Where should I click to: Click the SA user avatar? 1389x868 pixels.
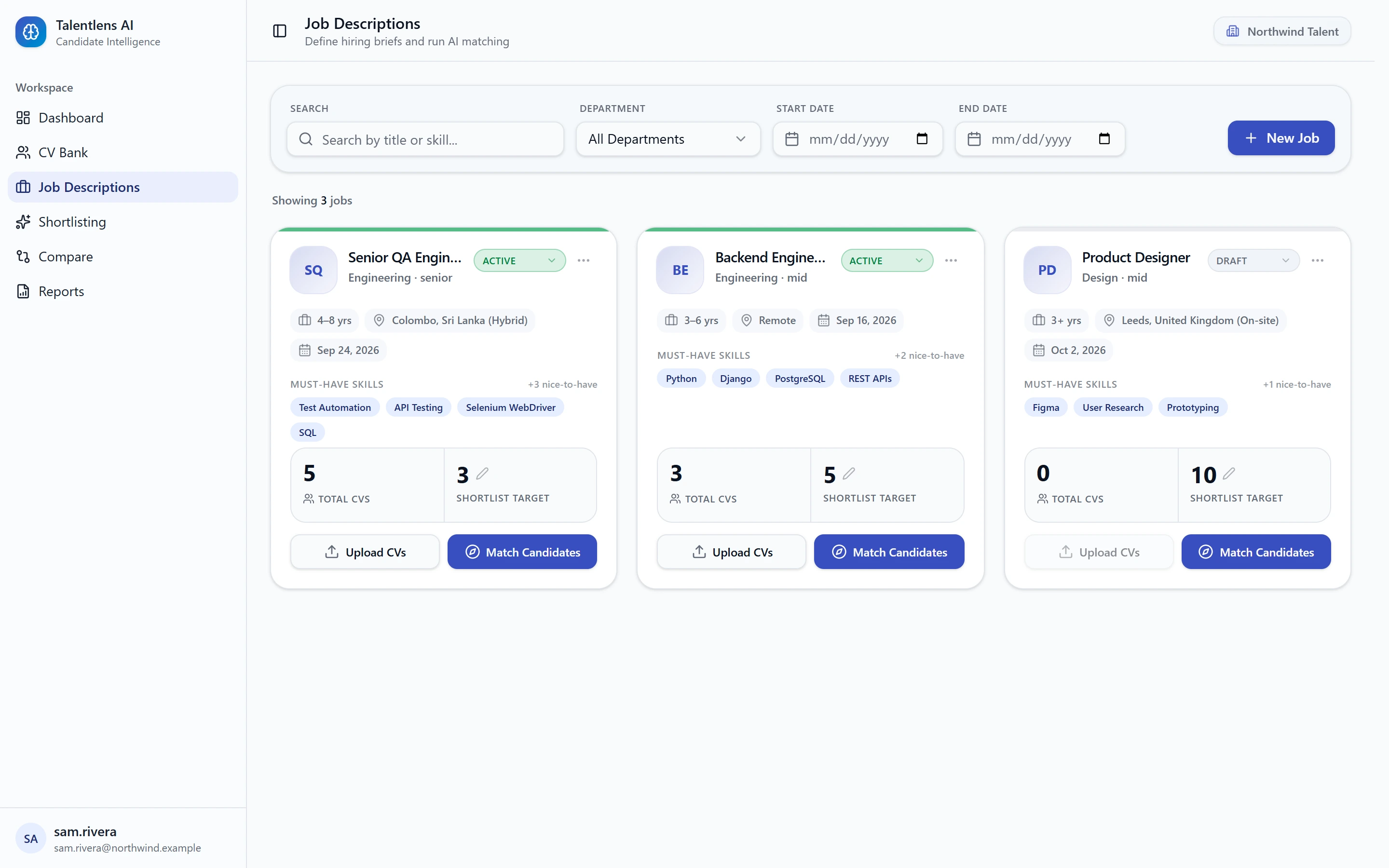tap(31, 839)
